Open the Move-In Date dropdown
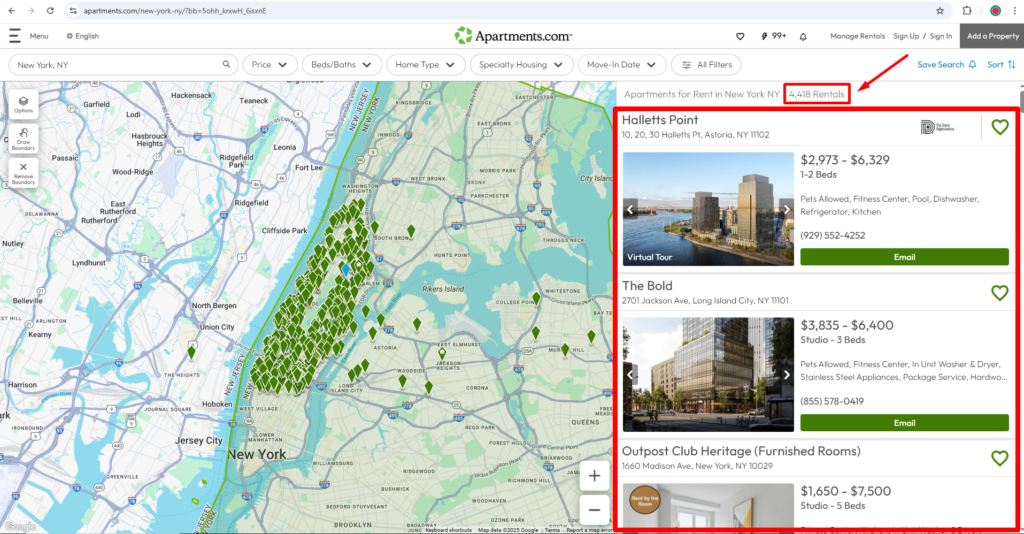The image size is (1024, 534). [622, 65]
